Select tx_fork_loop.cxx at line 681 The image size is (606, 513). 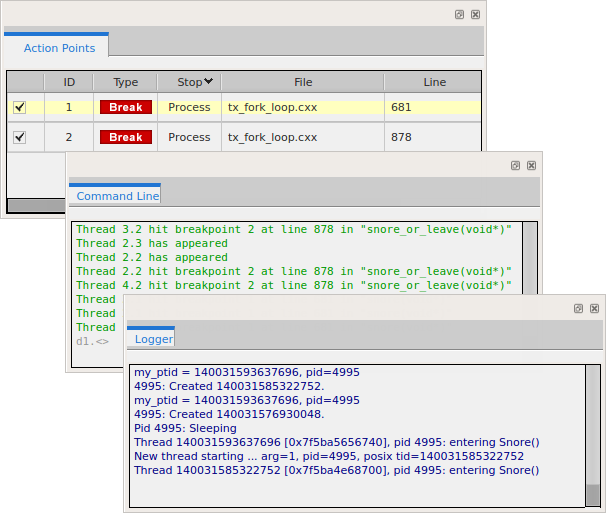click(x=272, y=107)
